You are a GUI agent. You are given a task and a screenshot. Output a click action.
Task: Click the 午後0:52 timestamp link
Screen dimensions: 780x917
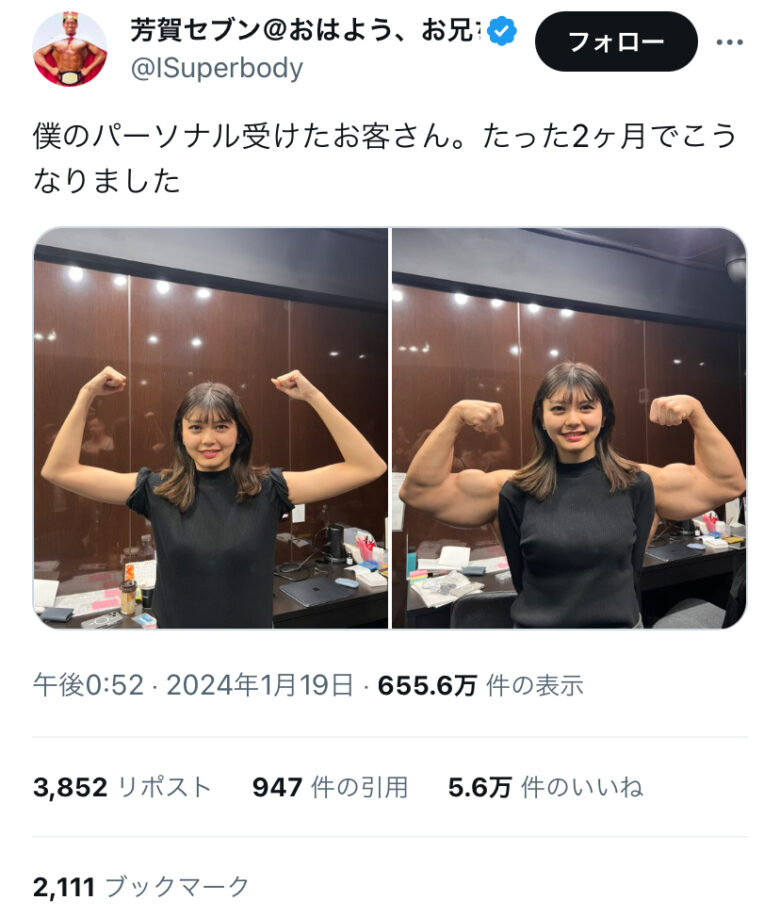[x=88, y=685]
